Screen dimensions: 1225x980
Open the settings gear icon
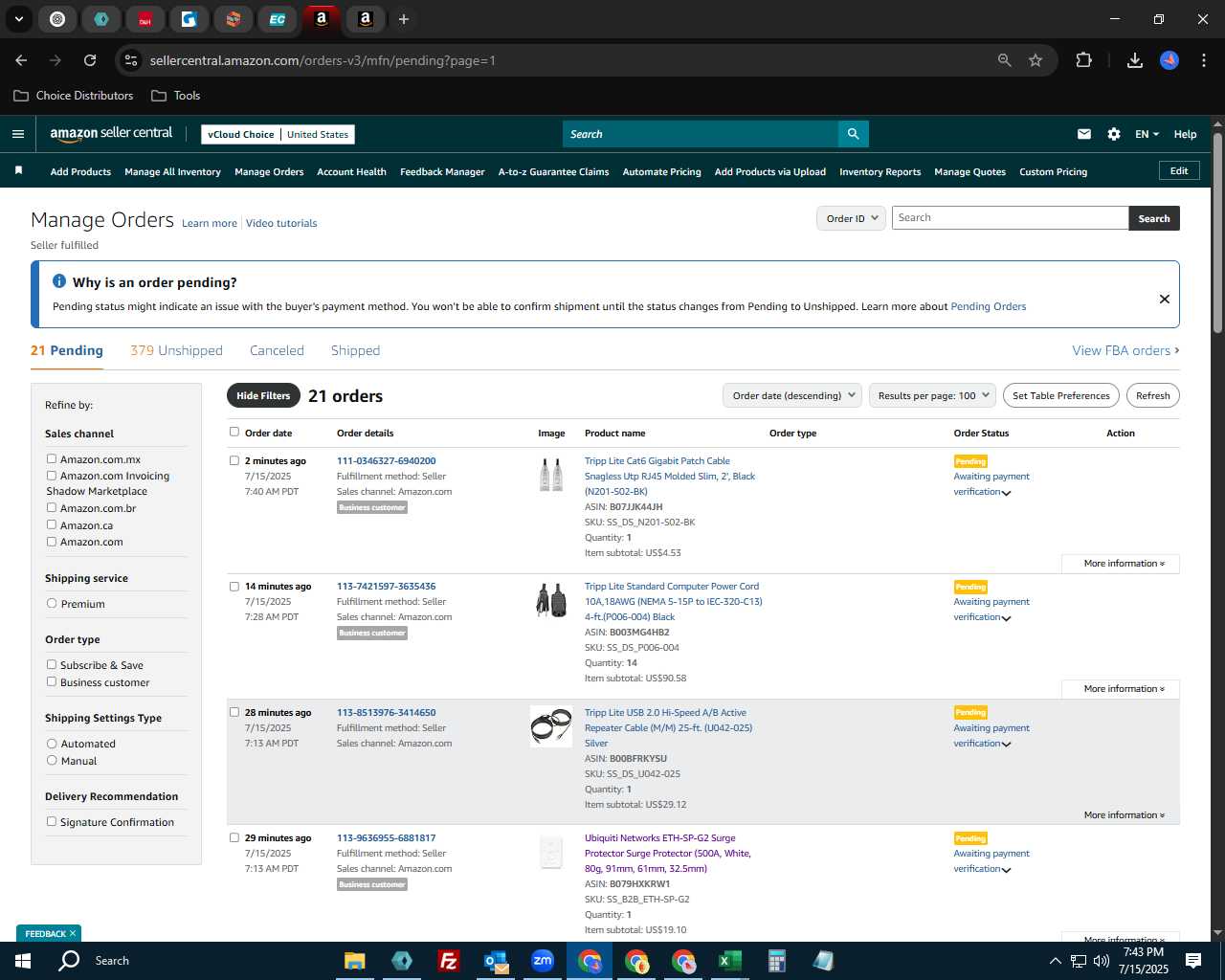1114,134
